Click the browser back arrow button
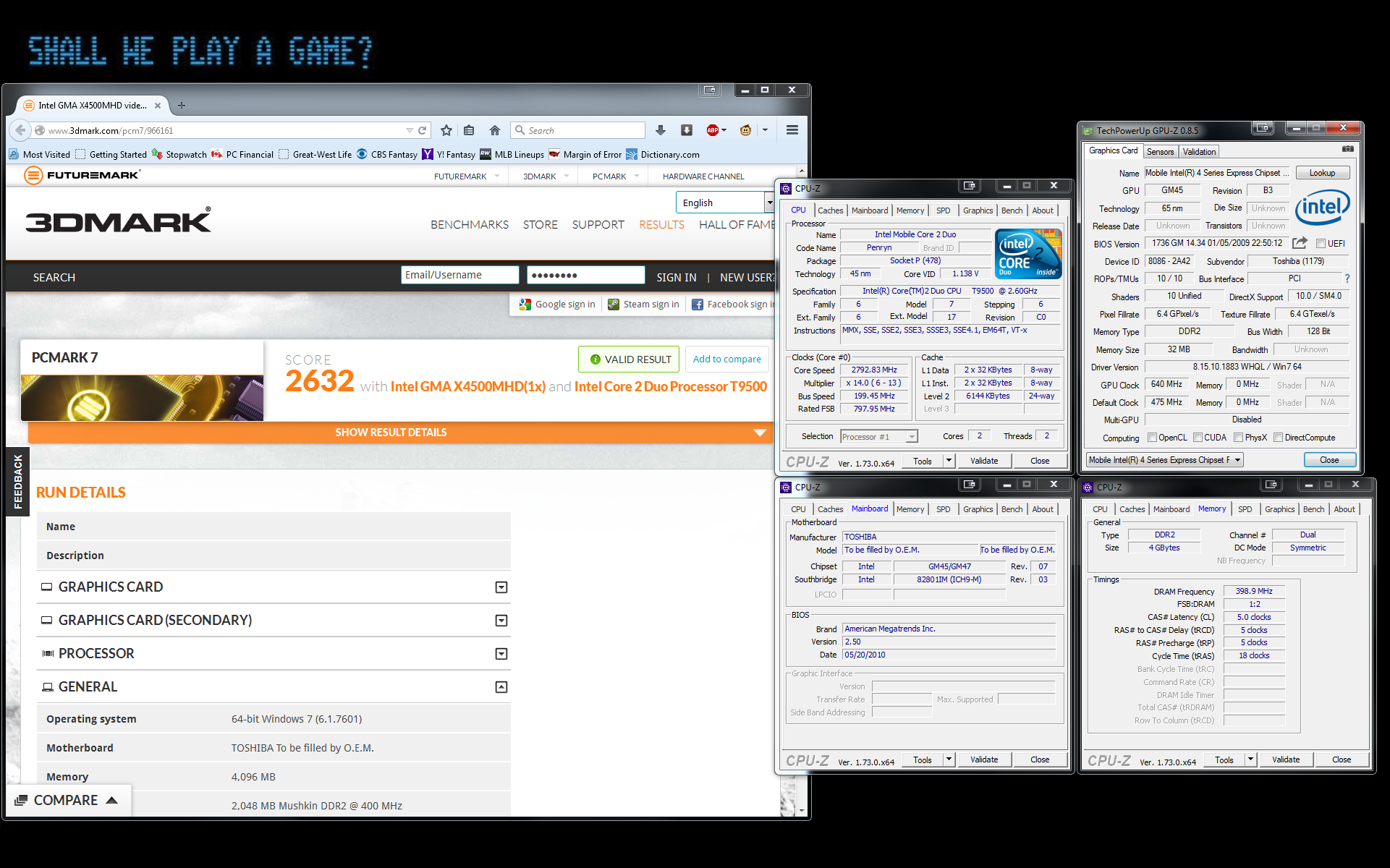1390x868 pixels. 20,130
